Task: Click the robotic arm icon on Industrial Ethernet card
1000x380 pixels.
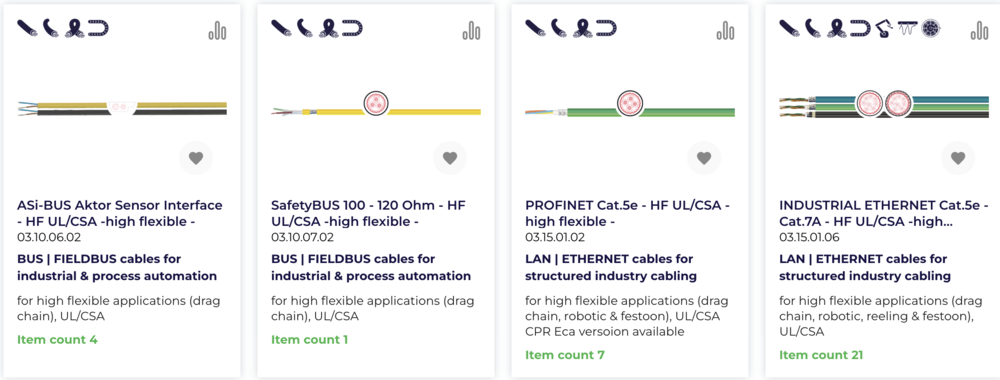Action: pos(884,28)
